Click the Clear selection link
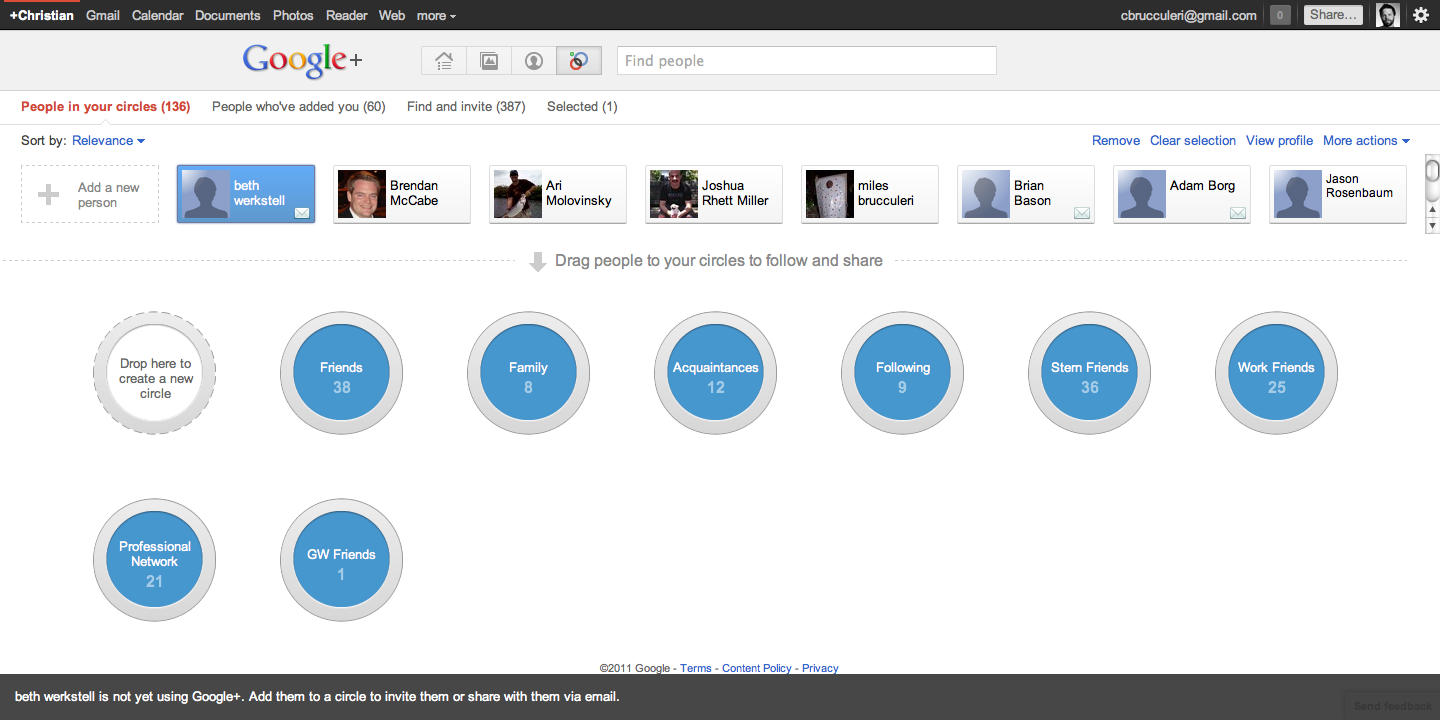This screenshot has height=720, width=1440. (x=1192, y=141)
